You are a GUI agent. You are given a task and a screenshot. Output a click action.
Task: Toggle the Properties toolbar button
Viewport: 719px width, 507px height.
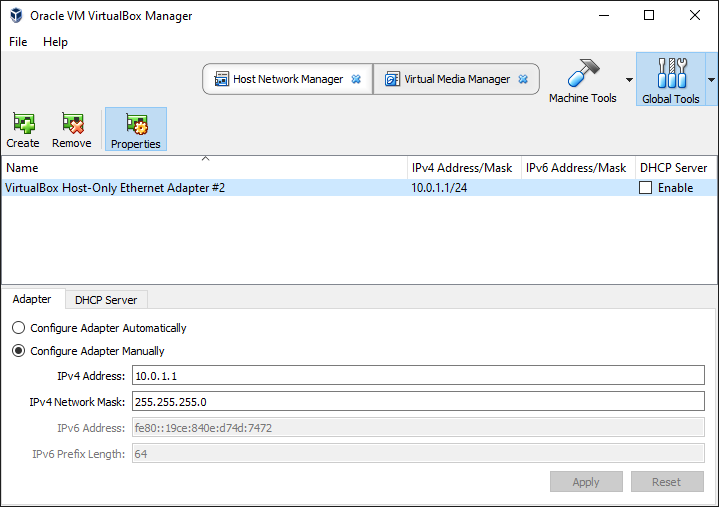pos(136,130)
